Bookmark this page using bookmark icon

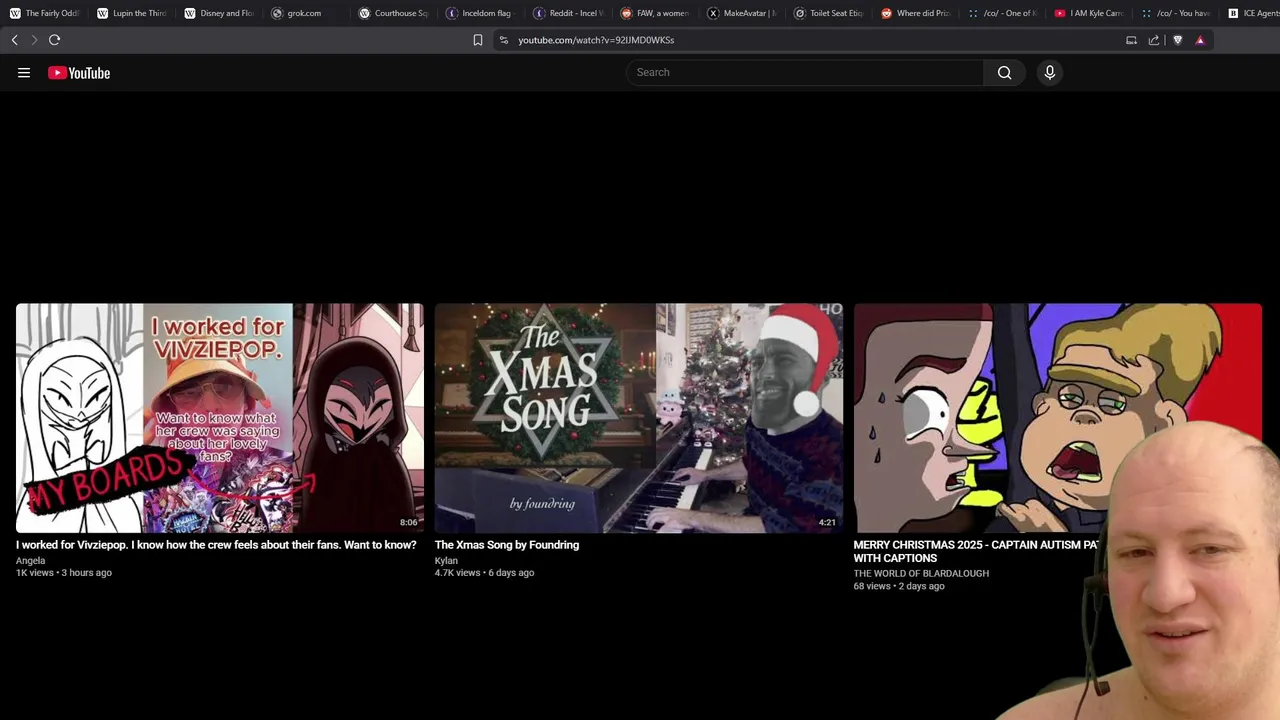[478, 40]
